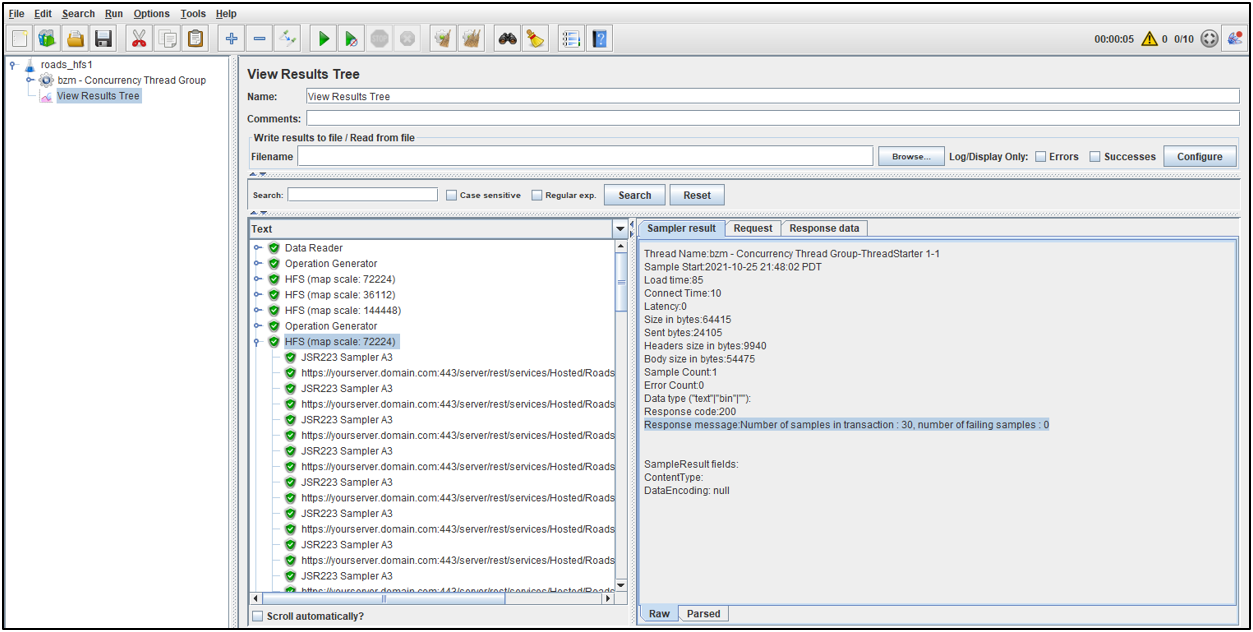
Task: Switch to the Response data tab
Action: 824,228
